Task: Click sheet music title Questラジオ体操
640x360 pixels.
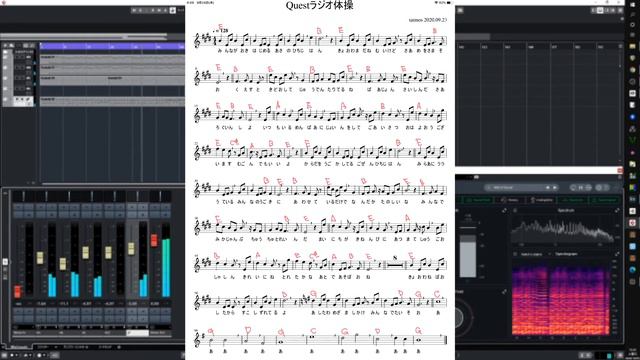Action: click(319, 6)
